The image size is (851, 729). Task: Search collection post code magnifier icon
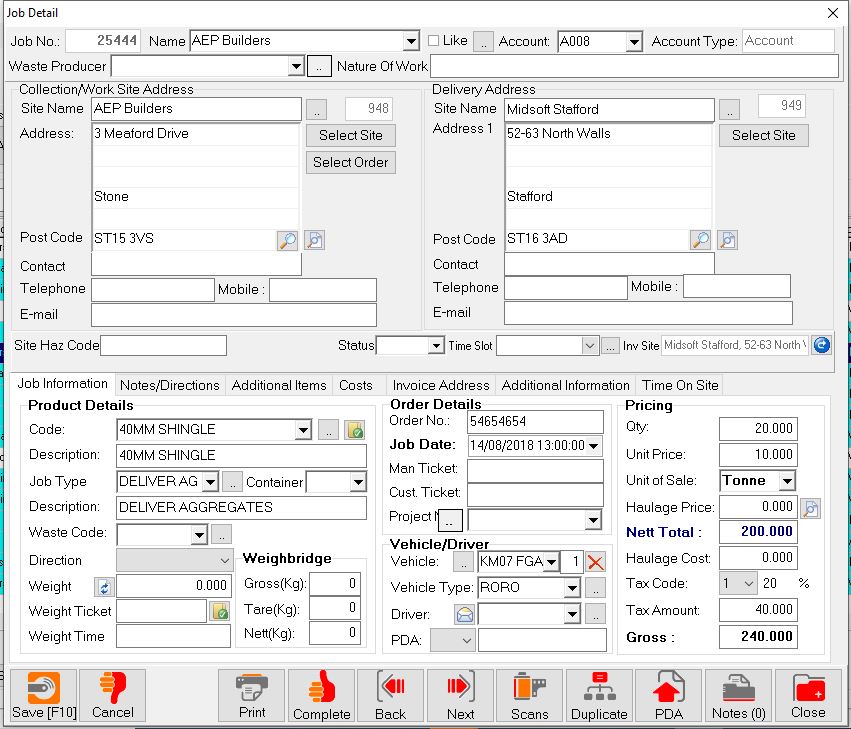[x=287, y=240]
